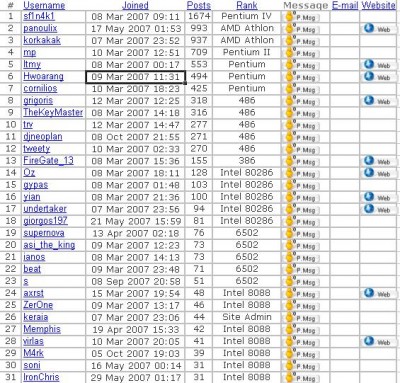Visit Hwoarang's website via Web icon
This screenshot has height=383, width=400.
(378, 77)
